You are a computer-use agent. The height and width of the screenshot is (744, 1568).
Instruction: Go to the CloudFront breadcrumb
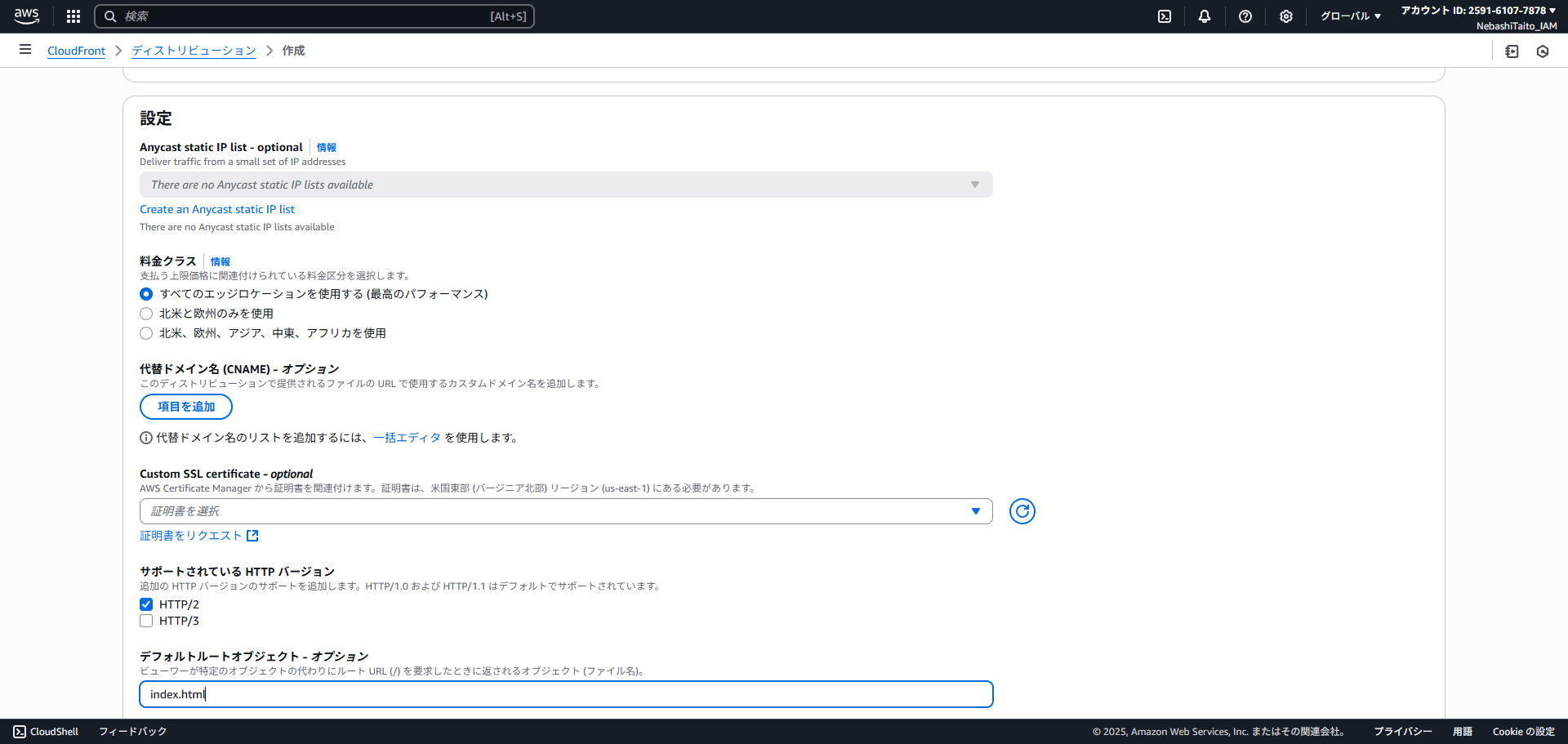[76, 51]
